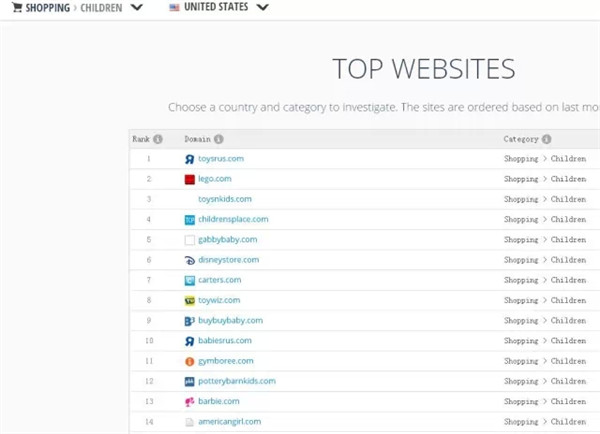
Task: Open the carters.com link
Action: [220, 280]
